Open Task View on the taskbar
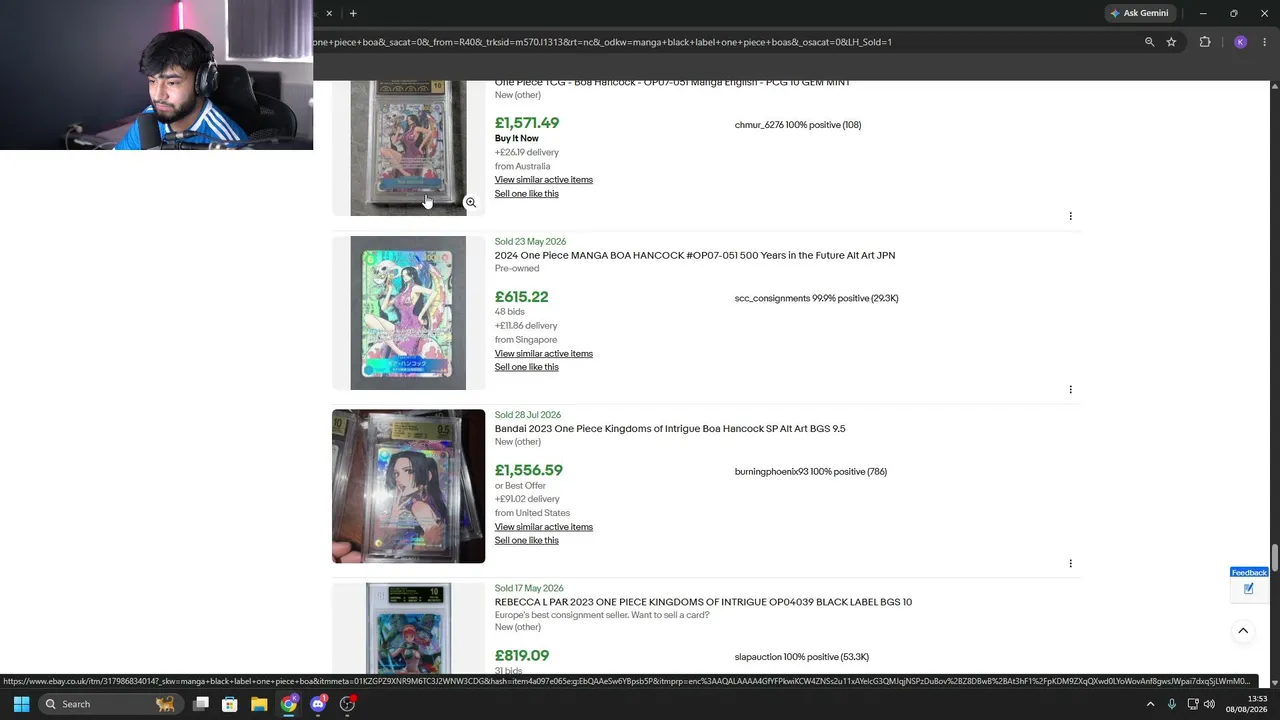This screenshot has height=720, width=1280. [x=201, y=704]
